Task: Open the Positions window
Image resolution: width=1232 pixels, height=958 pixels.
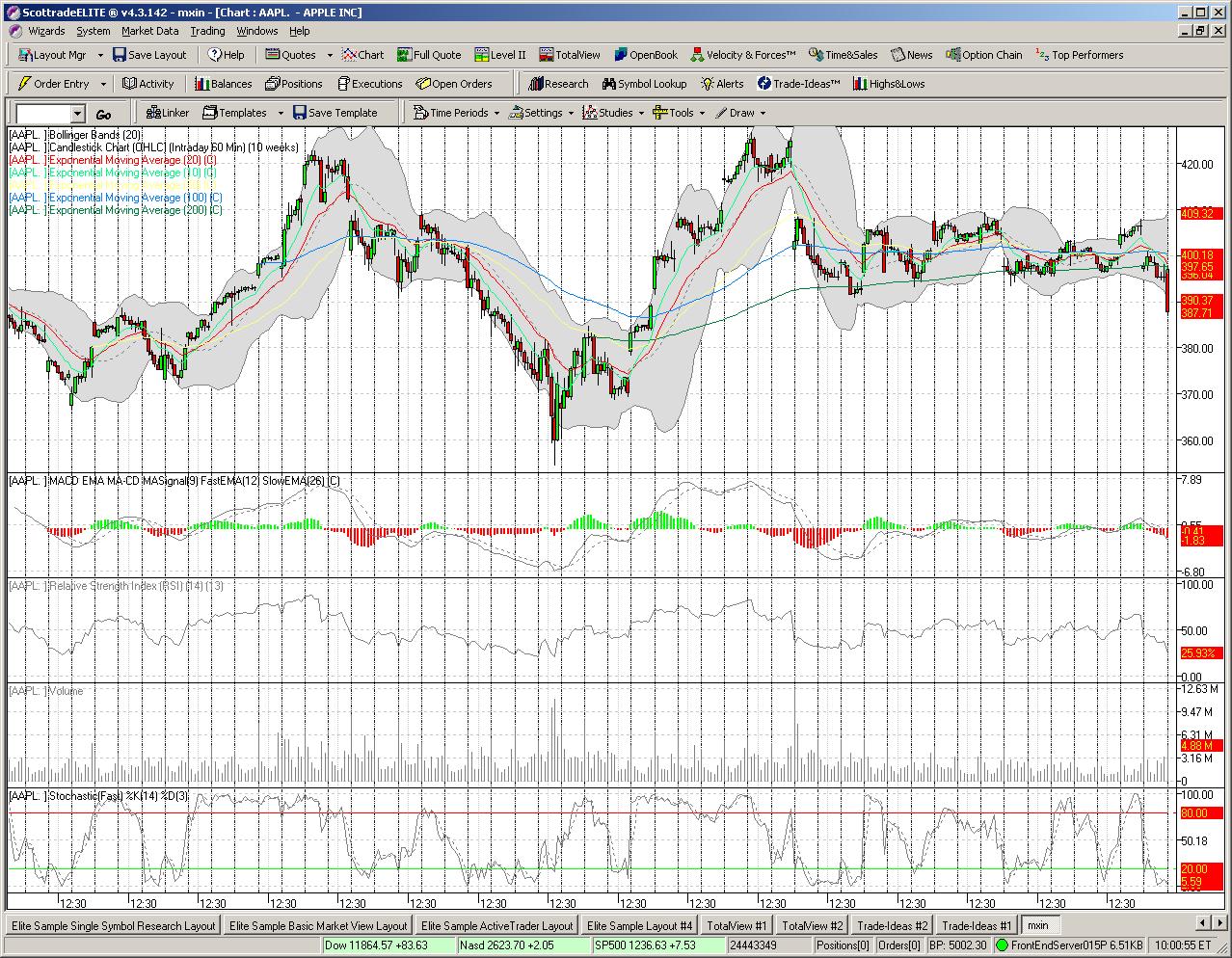Action: point(294,84)
